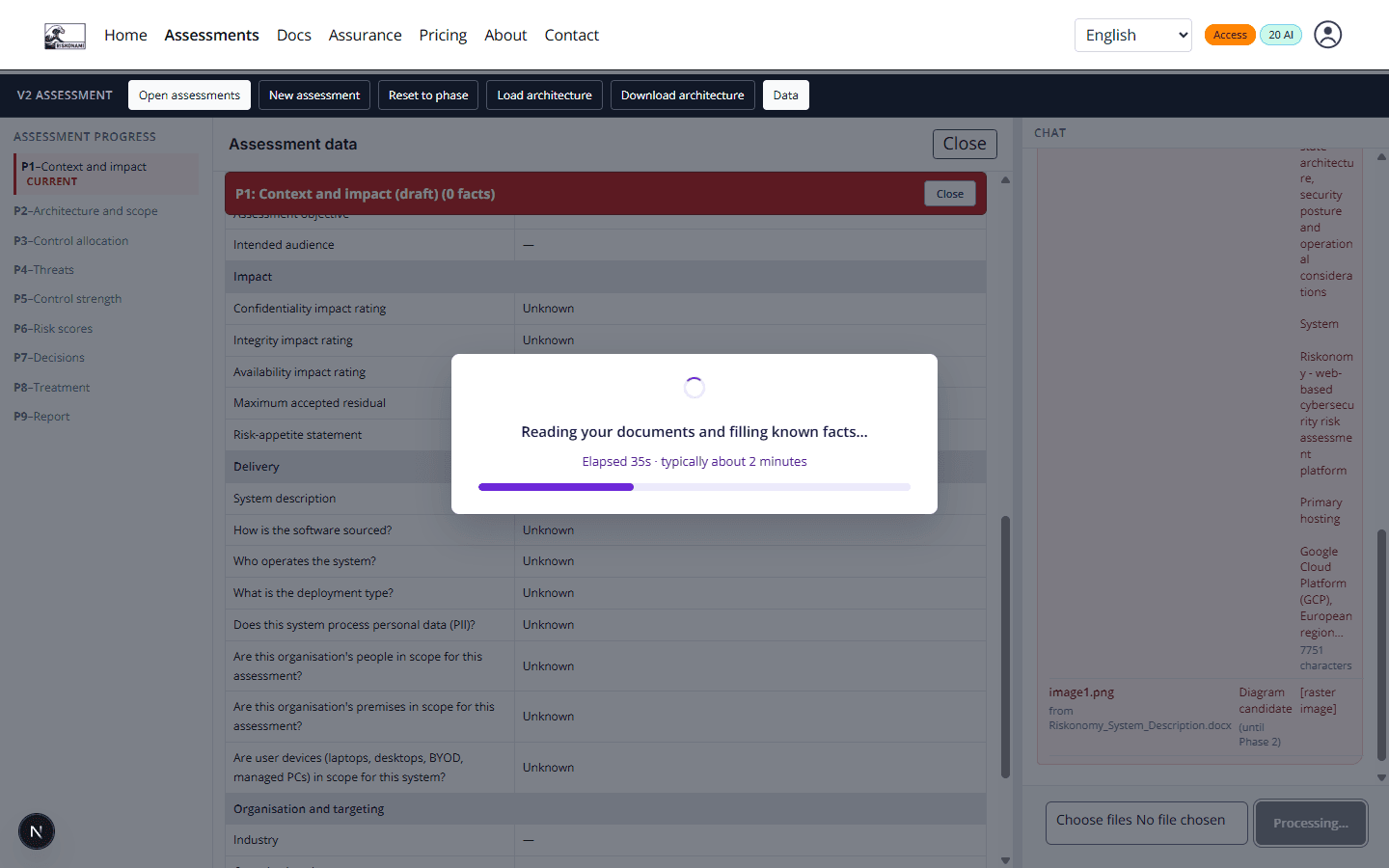Open the user account profile icon
This screenshot has width=1389, height=868.
coord(1327,35)
